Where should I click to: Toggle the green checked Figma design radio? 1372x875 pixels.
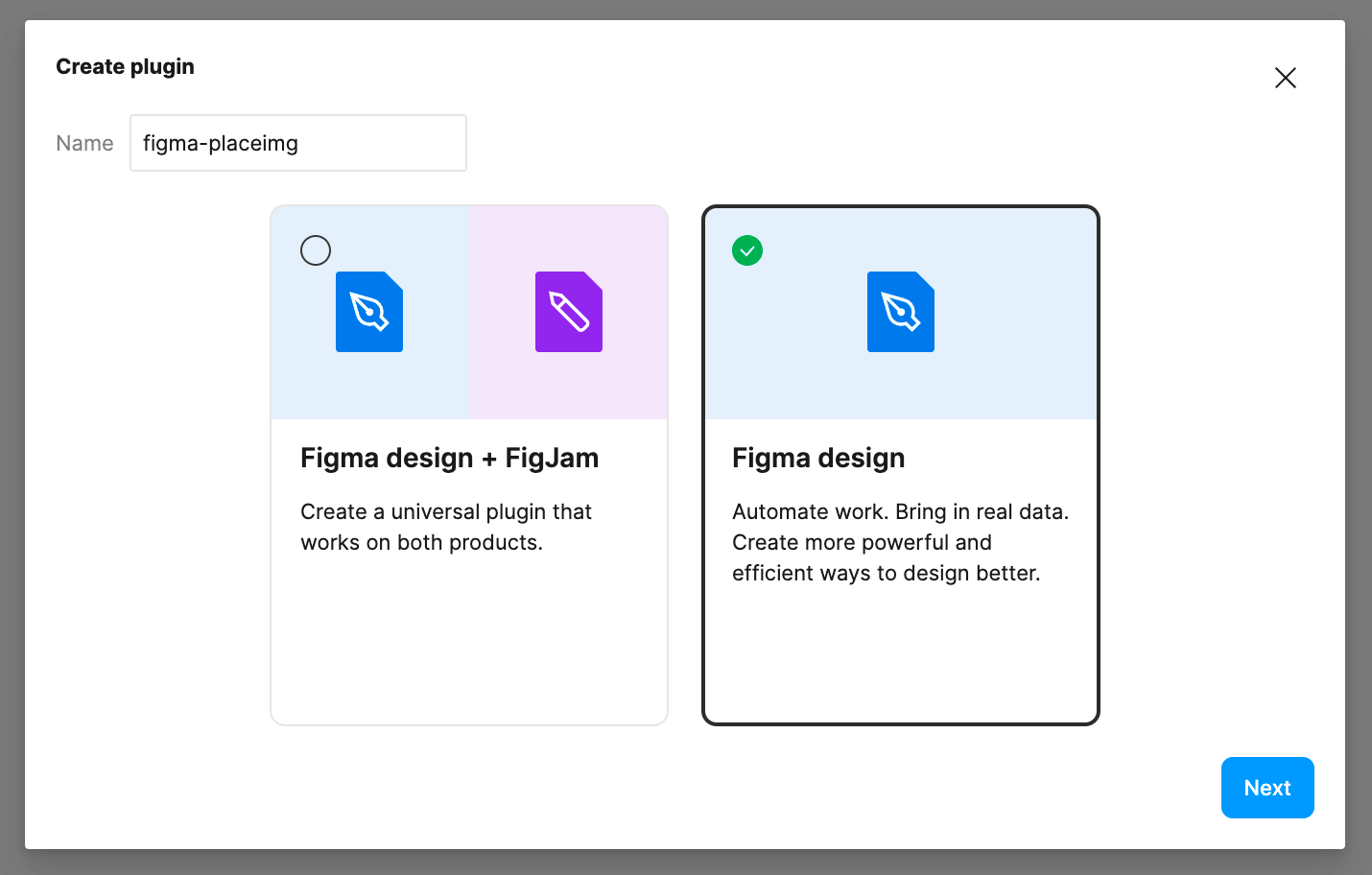click(x=747, y=250)
